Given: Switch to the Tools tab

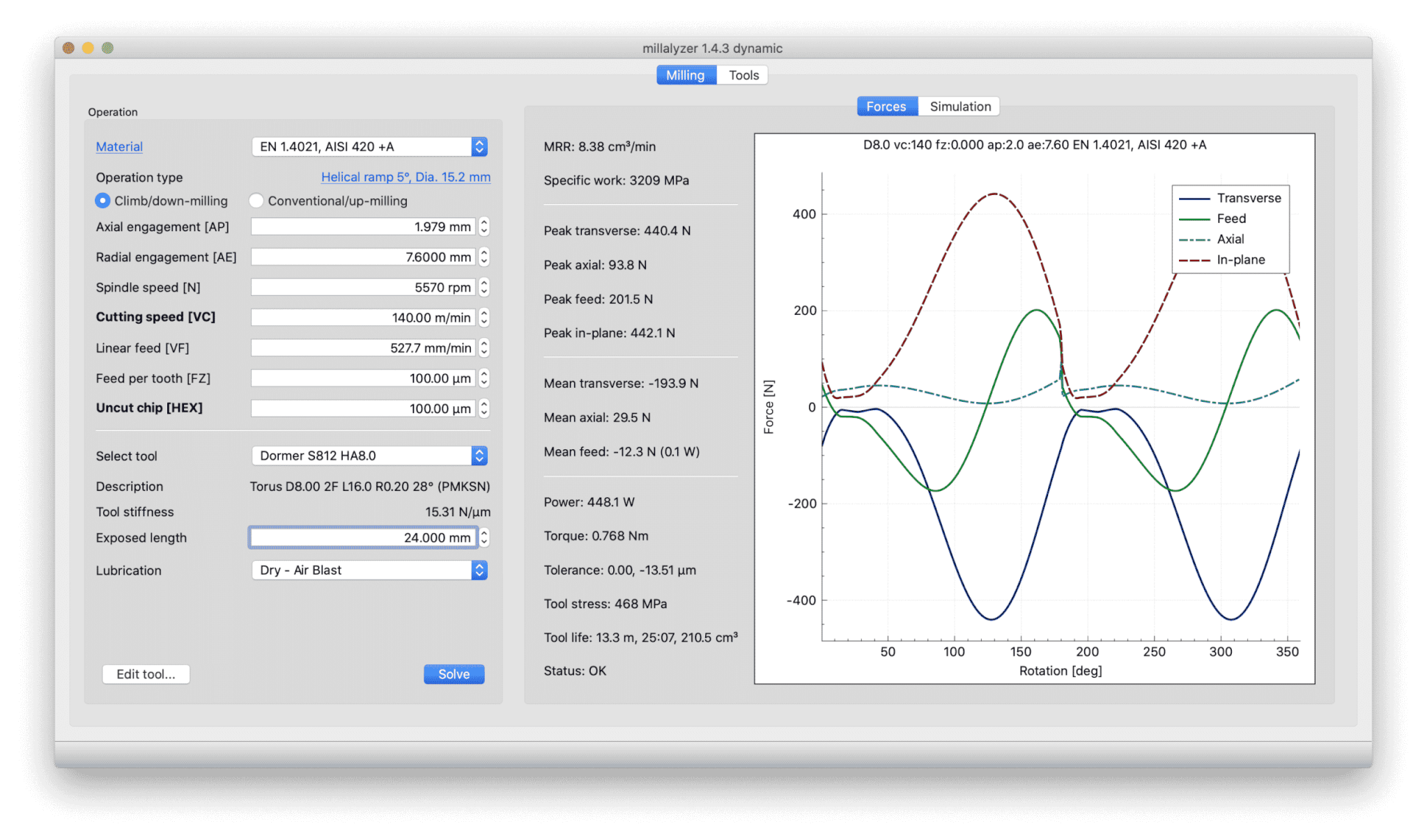Looking at the screenshot, I should 745,75.
